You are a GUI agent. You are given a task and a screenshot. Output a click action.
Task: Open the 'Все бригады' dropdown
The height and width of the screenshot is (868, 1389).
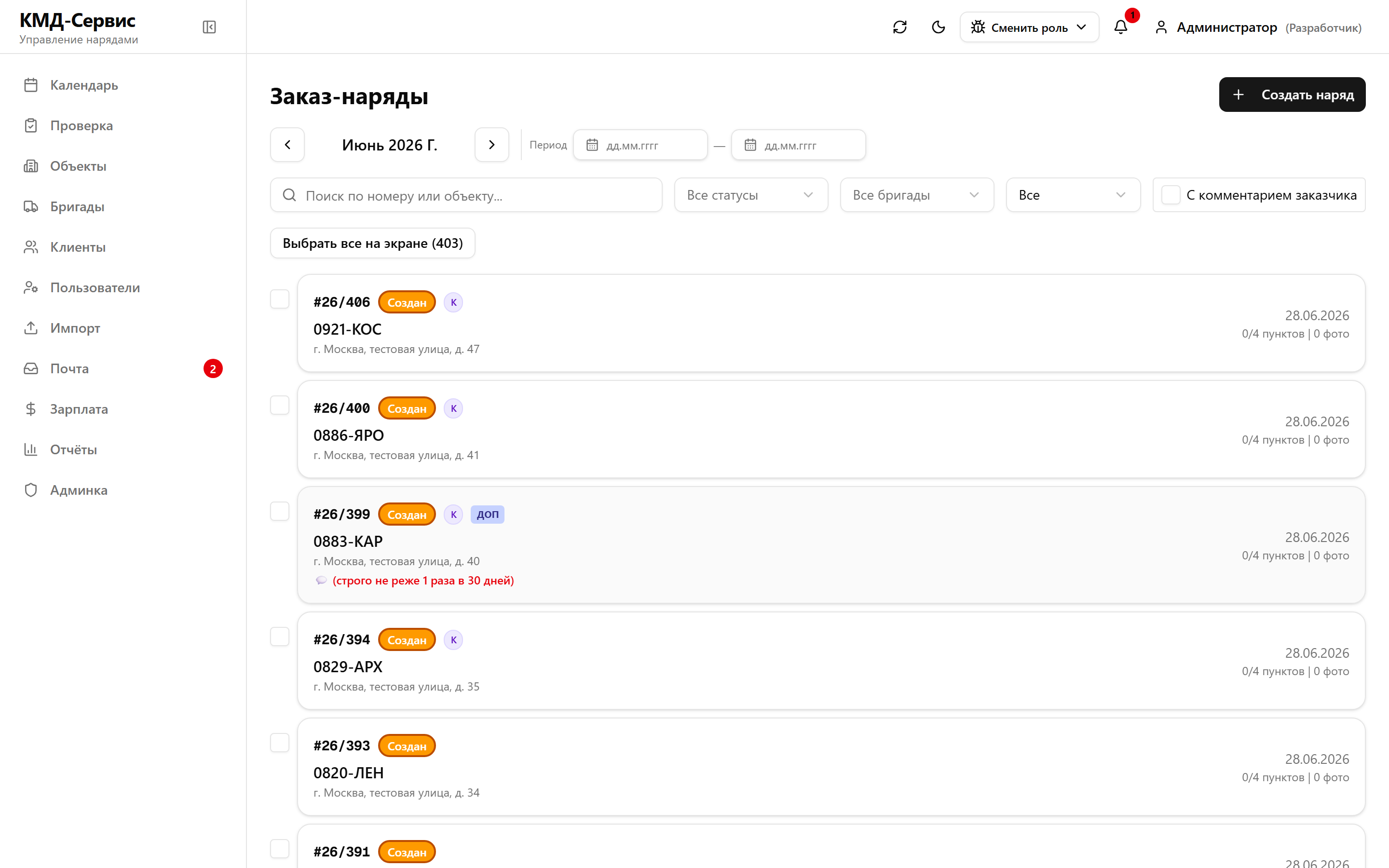[917, 195]
